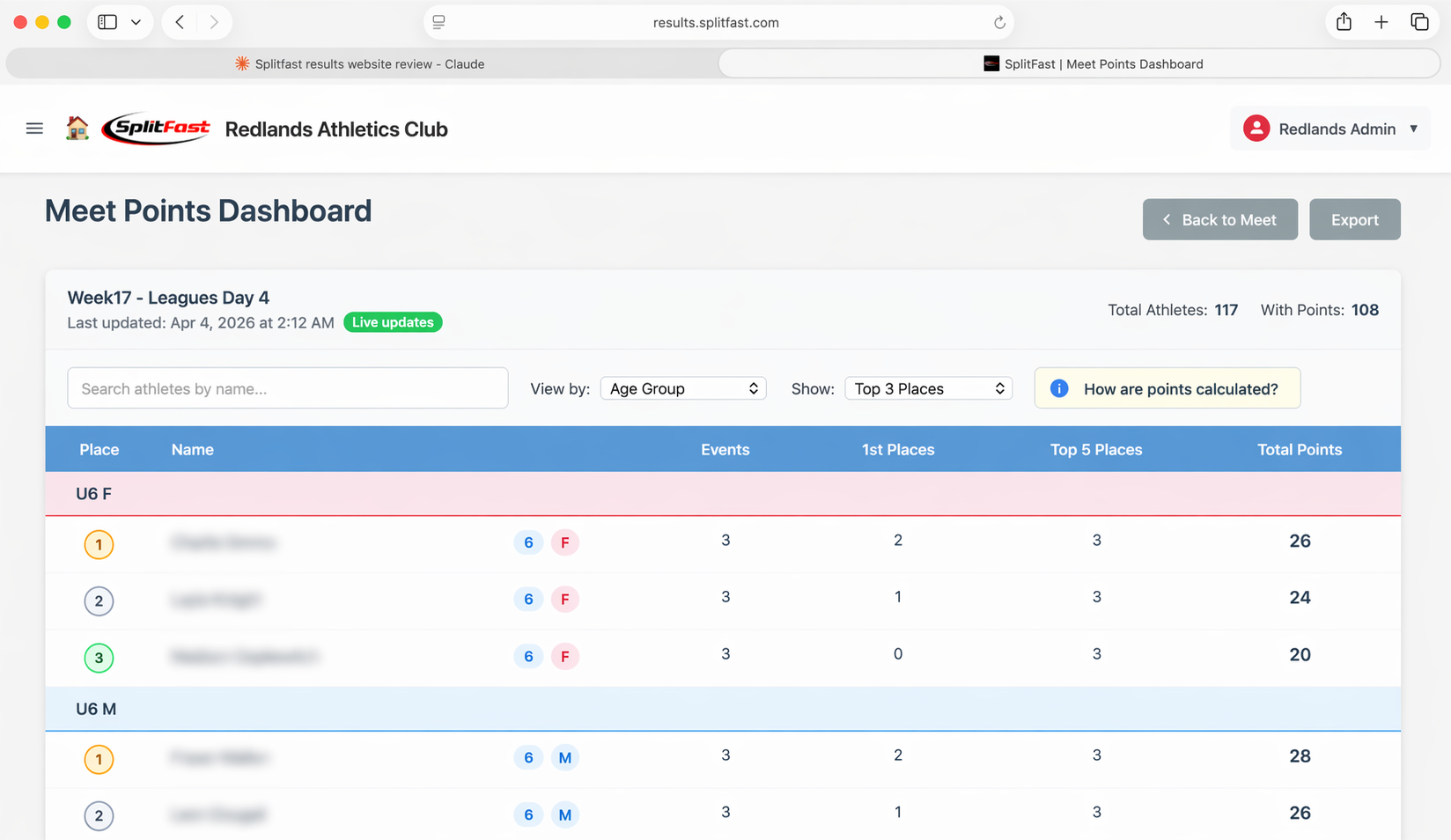Click the athlete name search field
Image resolution: width=1451 pixels, height=840 pixels.
click(x=288, y=388)
